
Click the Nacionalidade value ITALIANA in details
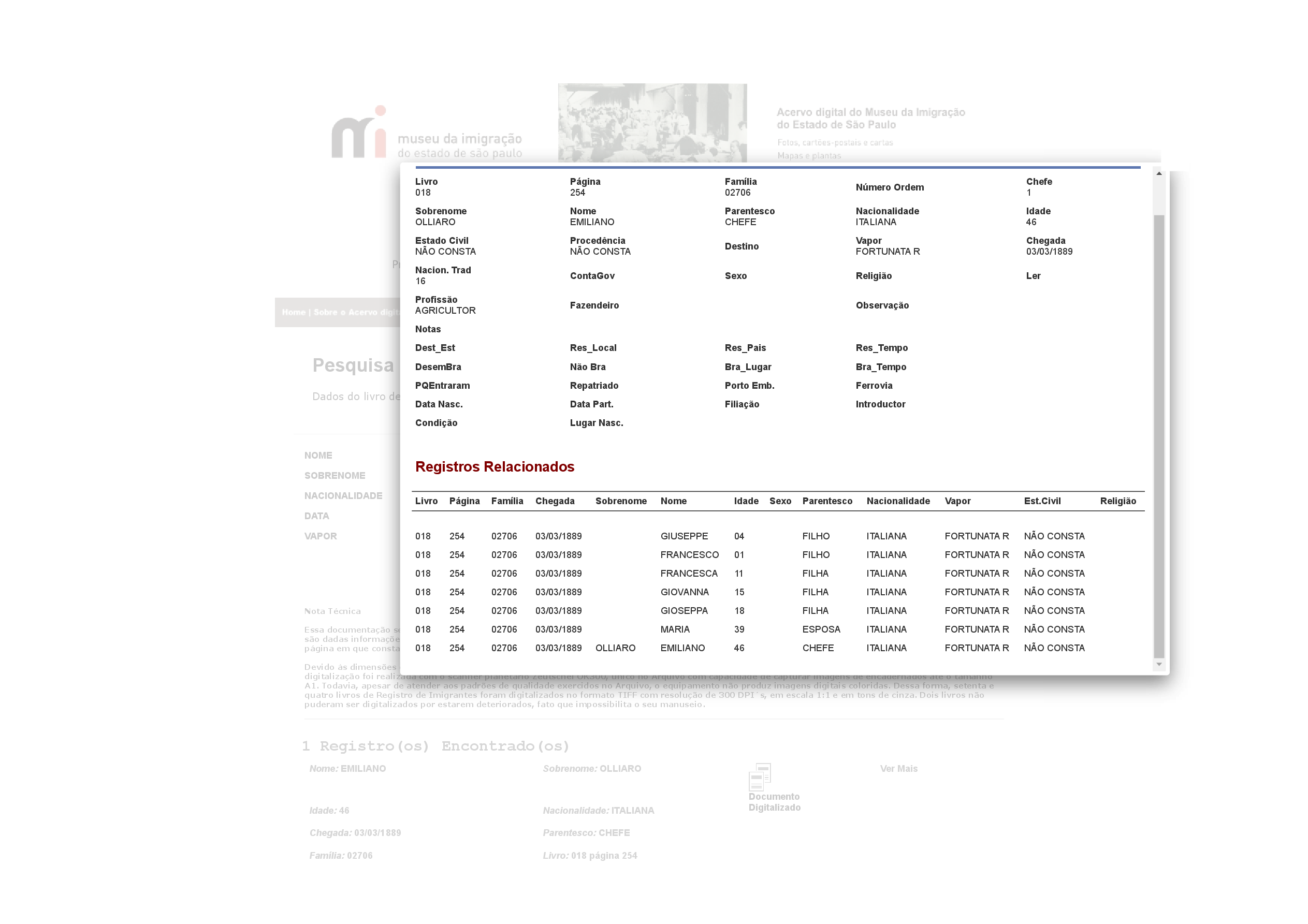pyautogui.click(x=876, y=222)
